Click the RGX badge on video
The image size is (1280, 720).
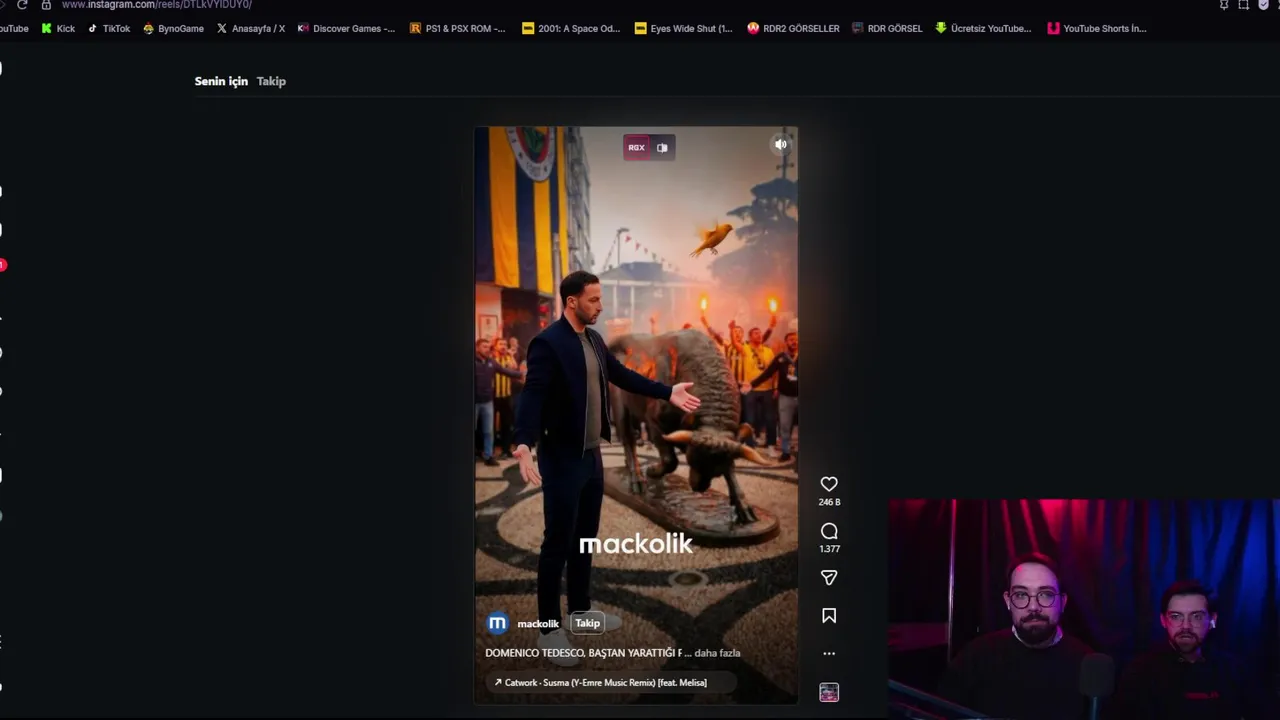636,147
